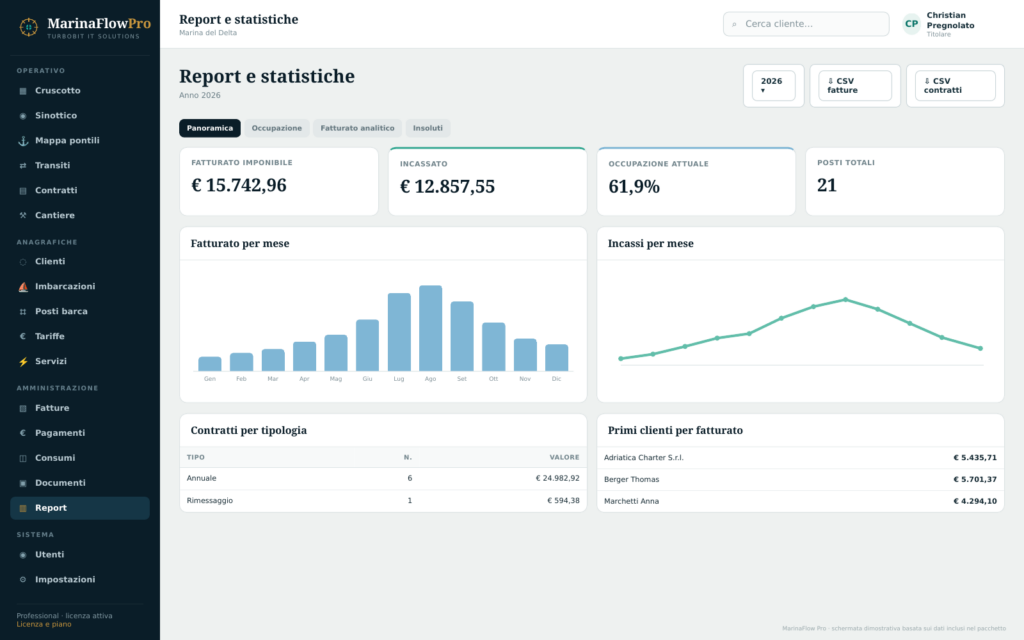Screen dimensions: 1024x640
Task: Switch to the Panoramica tab
Action: (210, 128)
